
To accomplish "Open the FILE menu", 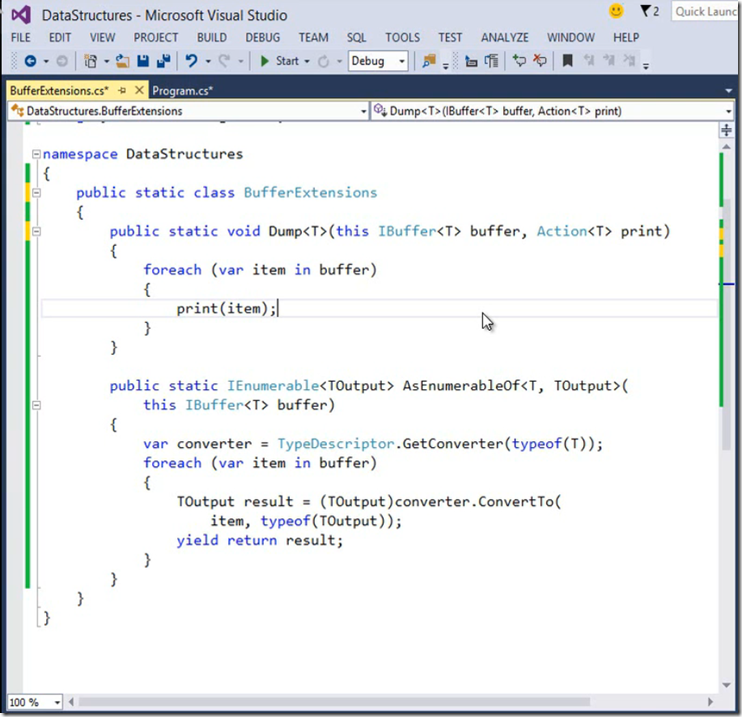I will point(21,37).
